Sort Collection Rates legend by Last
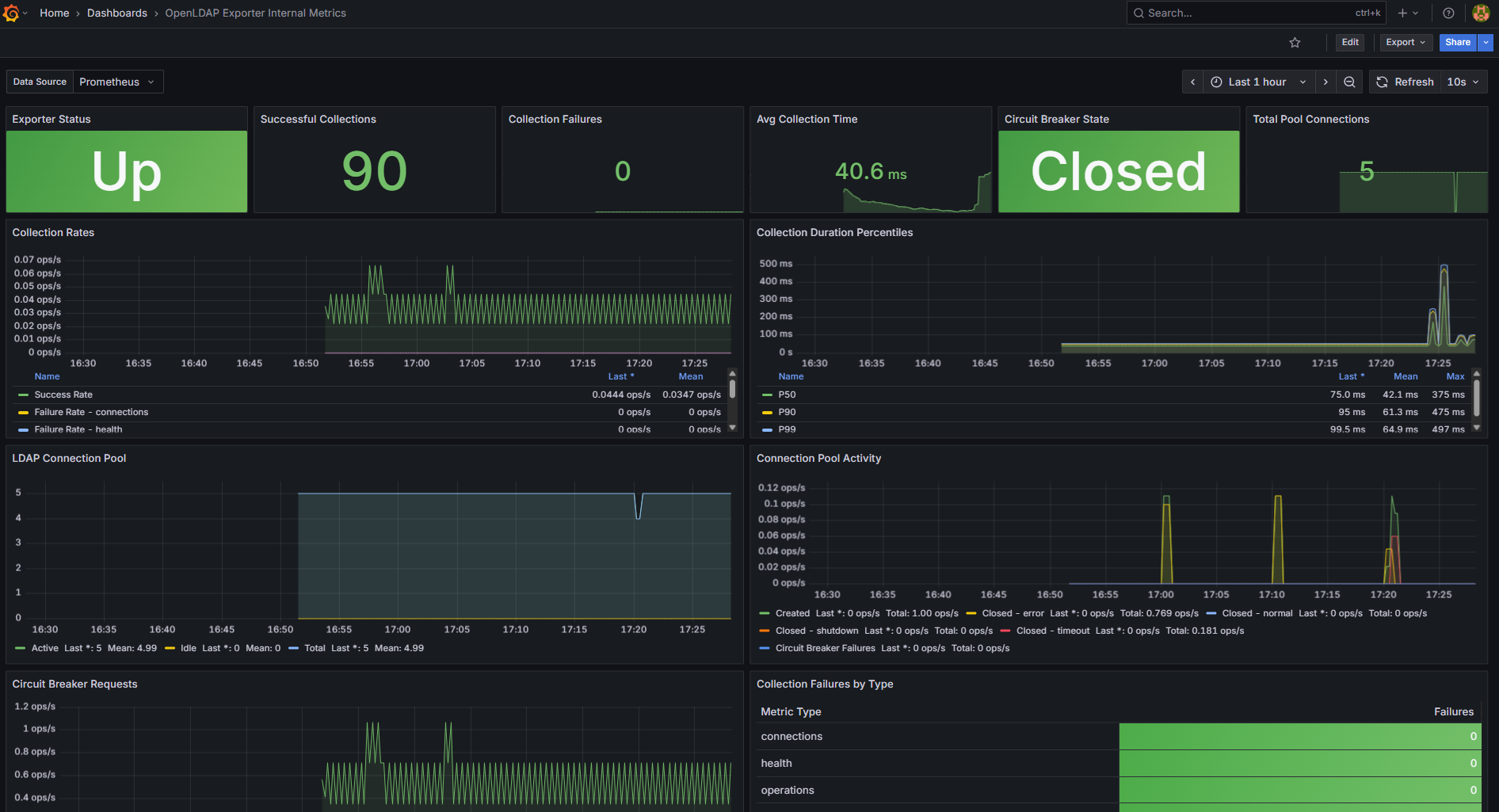Image resolution: width=1499 pixels, height=812 pixels. [621, 377]
